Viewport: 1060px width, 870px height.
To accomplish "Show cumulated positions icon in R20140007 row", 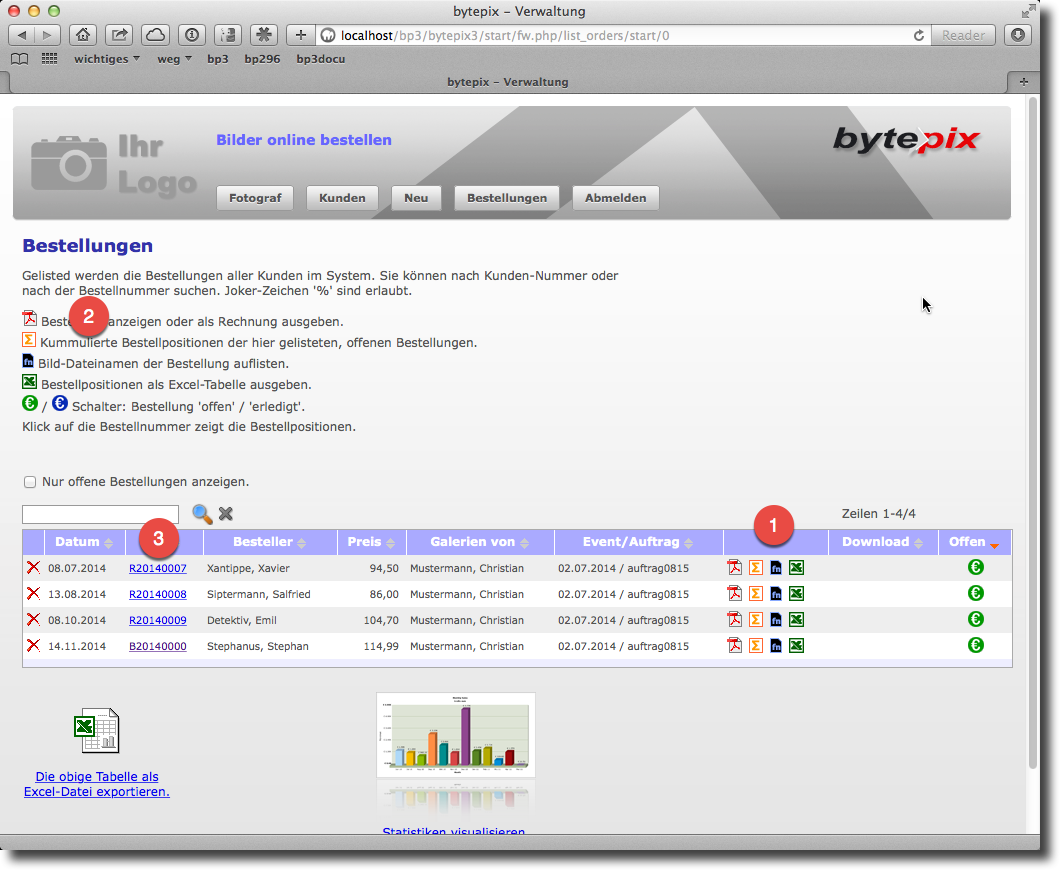I will (x=755, y=567).
